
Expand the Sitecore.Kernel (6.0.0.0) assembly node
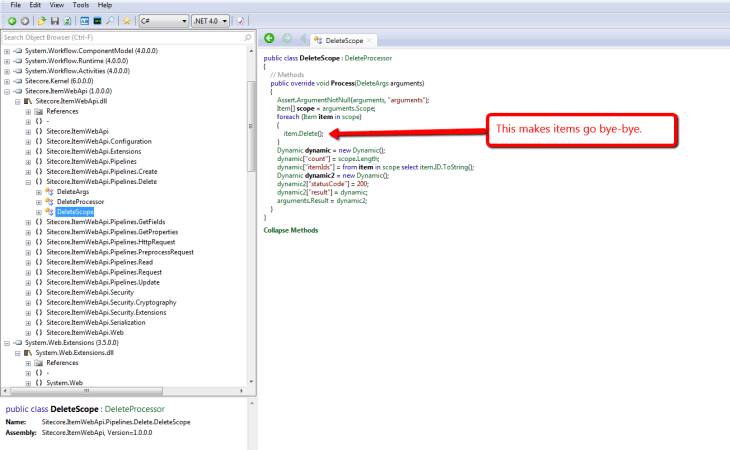pos(7,81)
